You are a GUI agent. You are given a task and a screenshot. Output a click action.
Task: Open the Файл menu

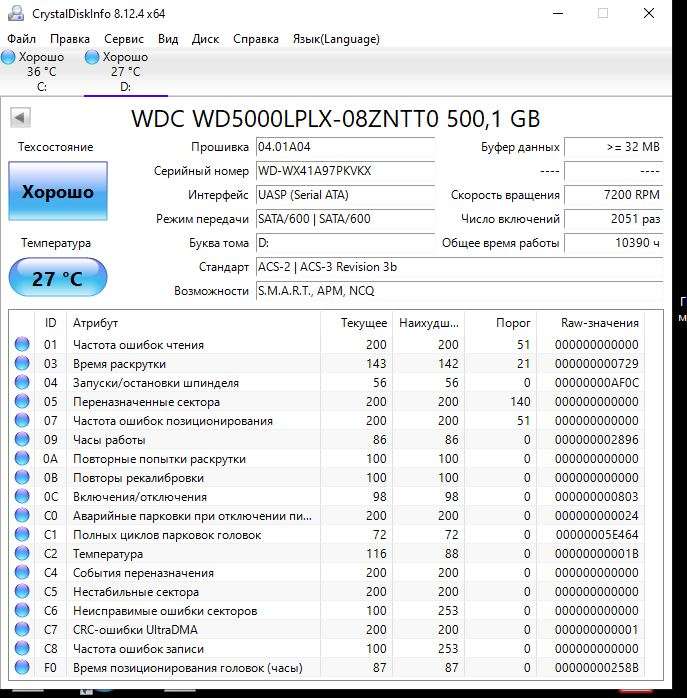(x=21, y=39)
